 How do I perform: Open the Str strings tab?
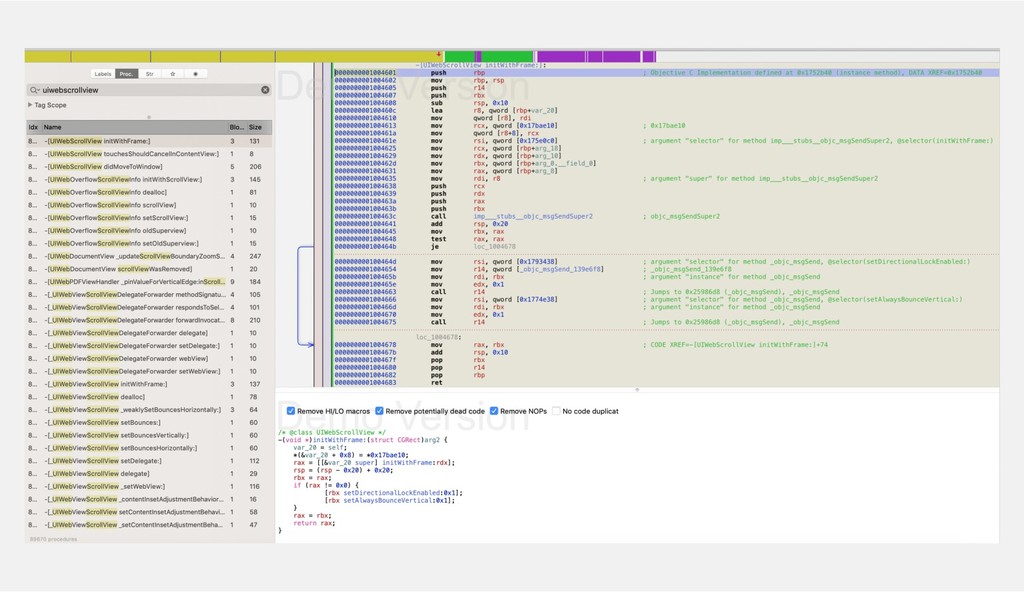coord(150,74)
